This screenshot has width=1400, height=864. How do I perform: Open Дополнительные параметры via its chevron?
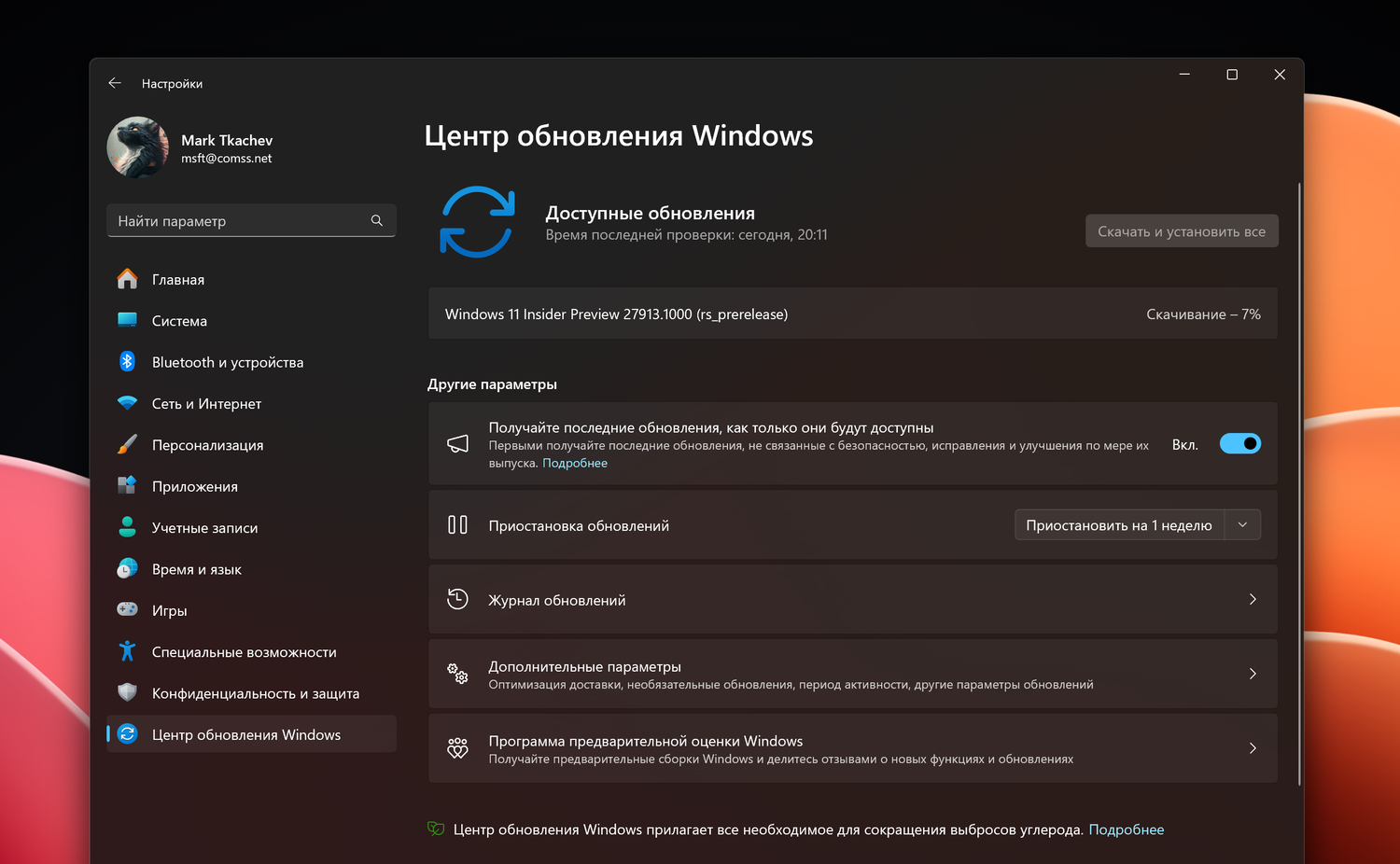(1253, 674)
